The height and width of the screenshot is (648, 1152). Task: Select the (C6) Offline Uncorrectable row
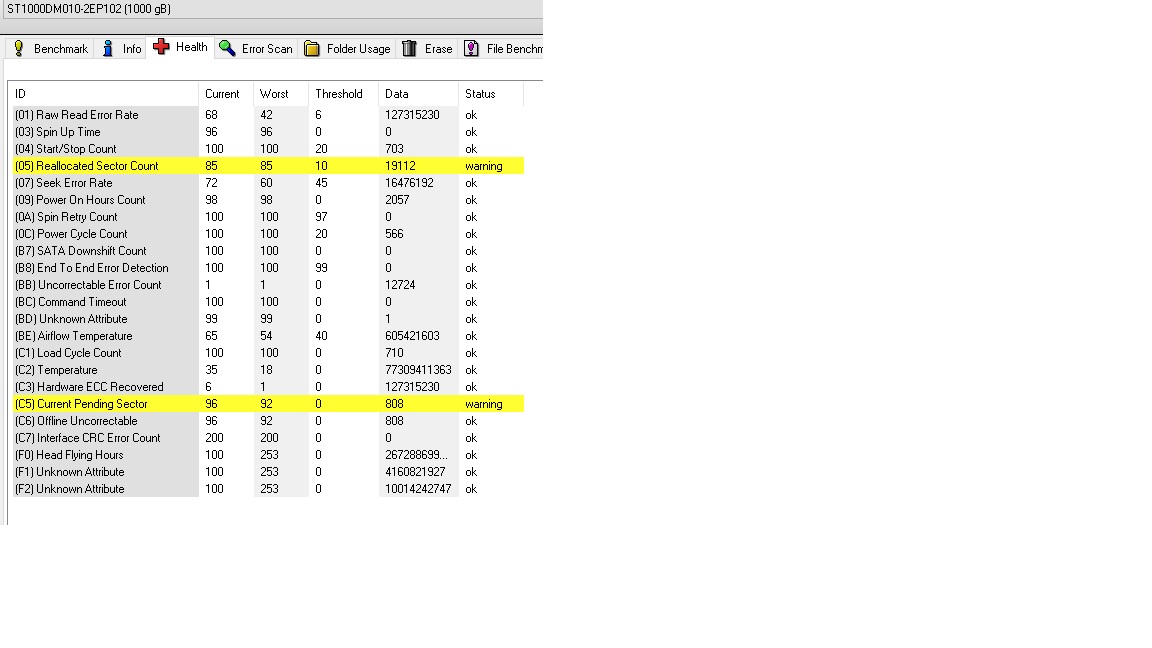[x=268, y=421]
